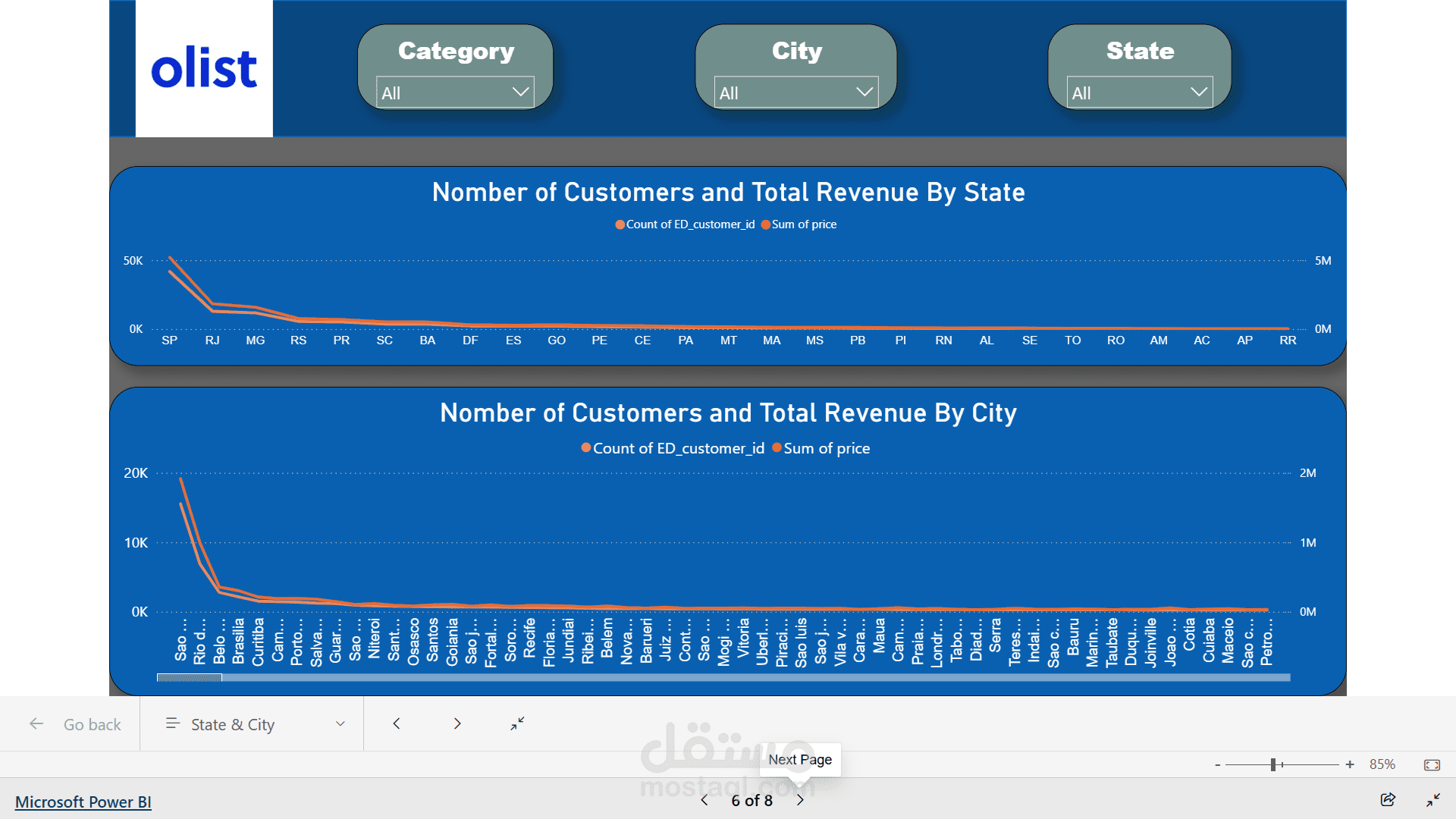The height and width of the screenshot is (819, 1456).
Task: Expand the City slicer dropdown
Action: (795, 93)
